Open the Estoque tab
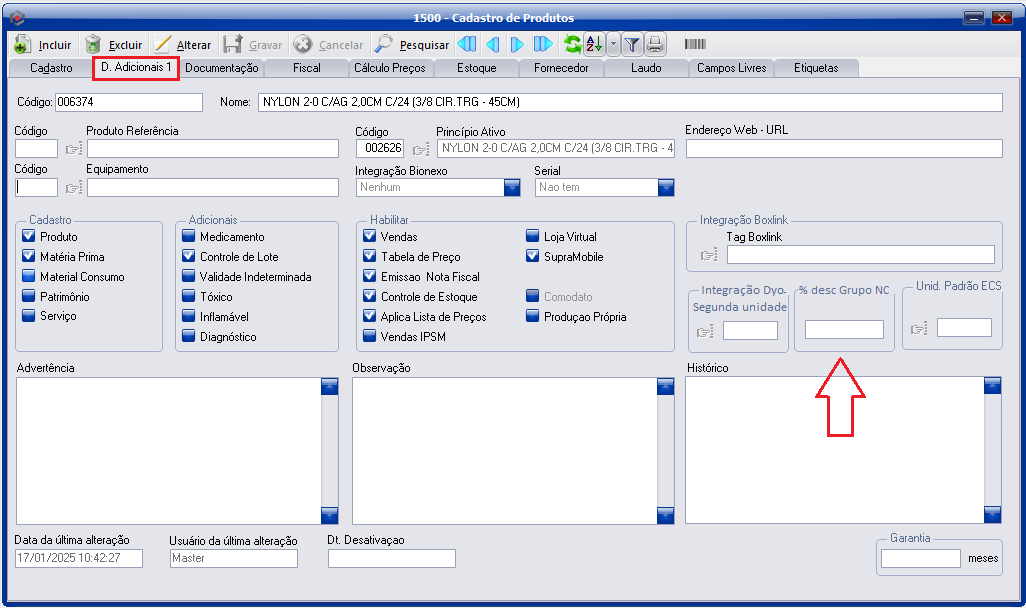 [477, 68]
